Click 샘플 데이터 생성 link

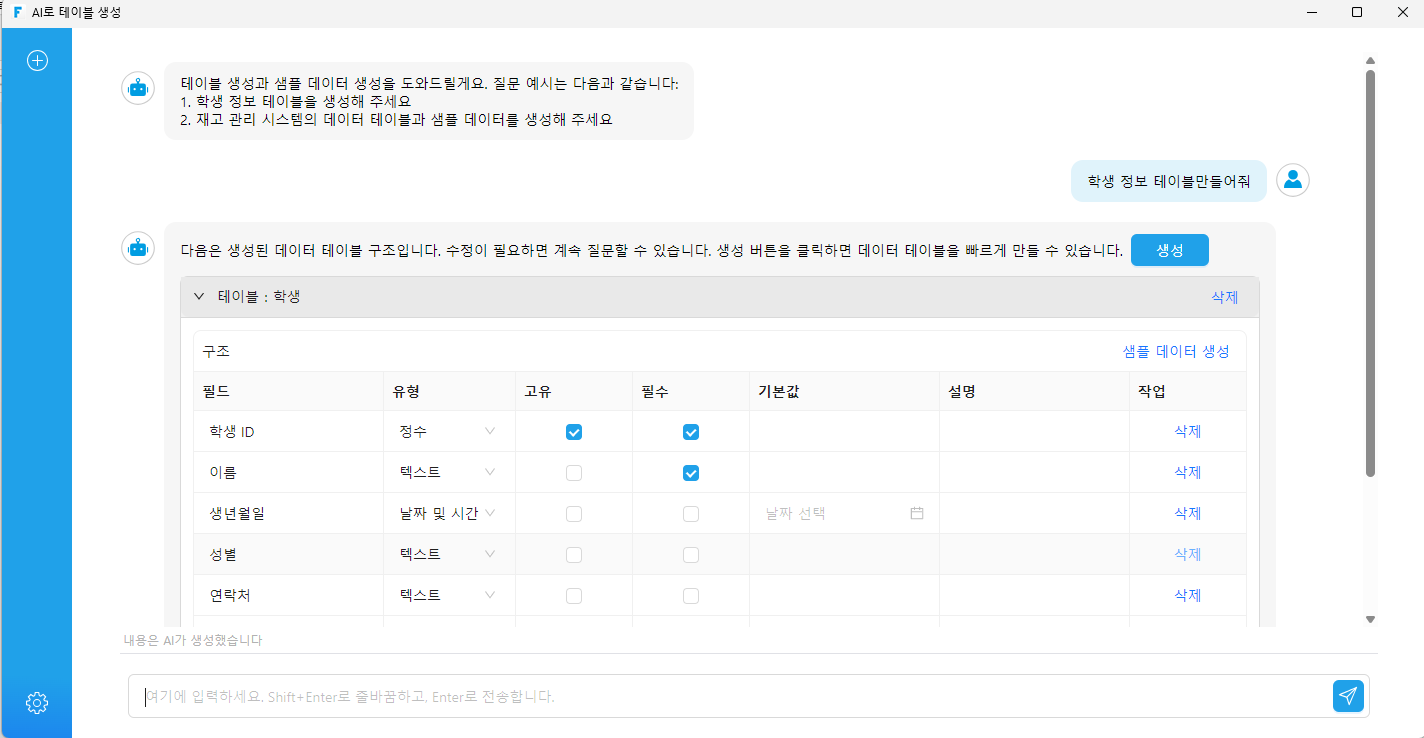[1176, 351]
